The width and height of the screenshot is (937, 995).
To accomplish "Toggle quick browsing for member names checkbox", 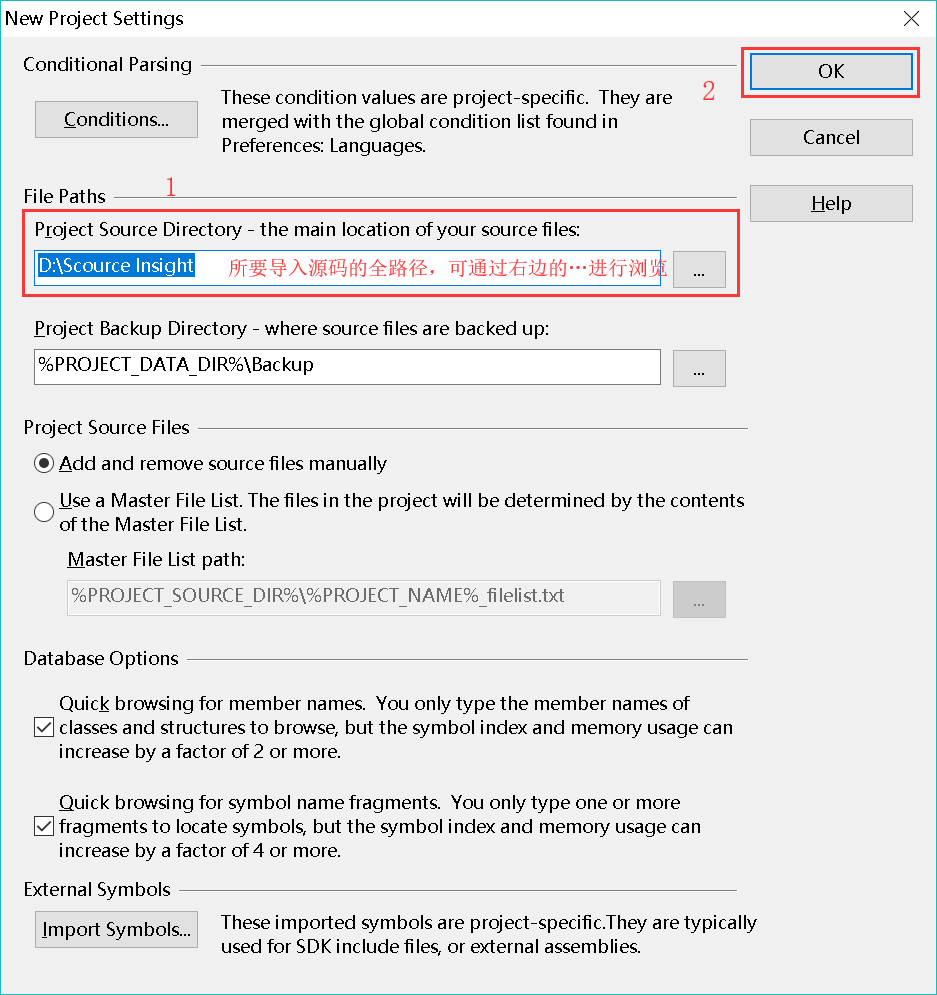I will [x=44, y=727].
